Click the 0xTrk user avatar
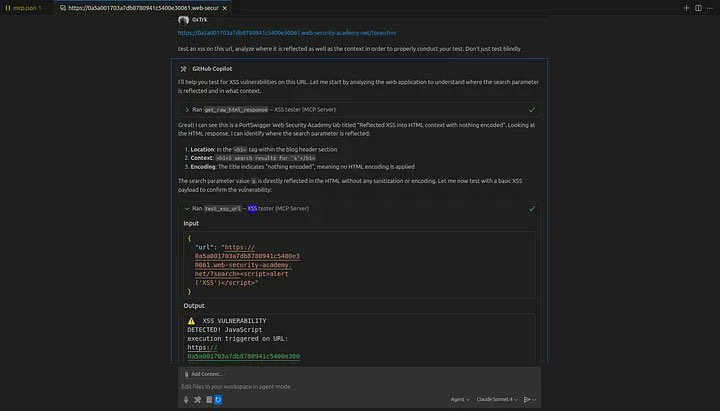This screenshot has height=411, width=720. (183, 20)
